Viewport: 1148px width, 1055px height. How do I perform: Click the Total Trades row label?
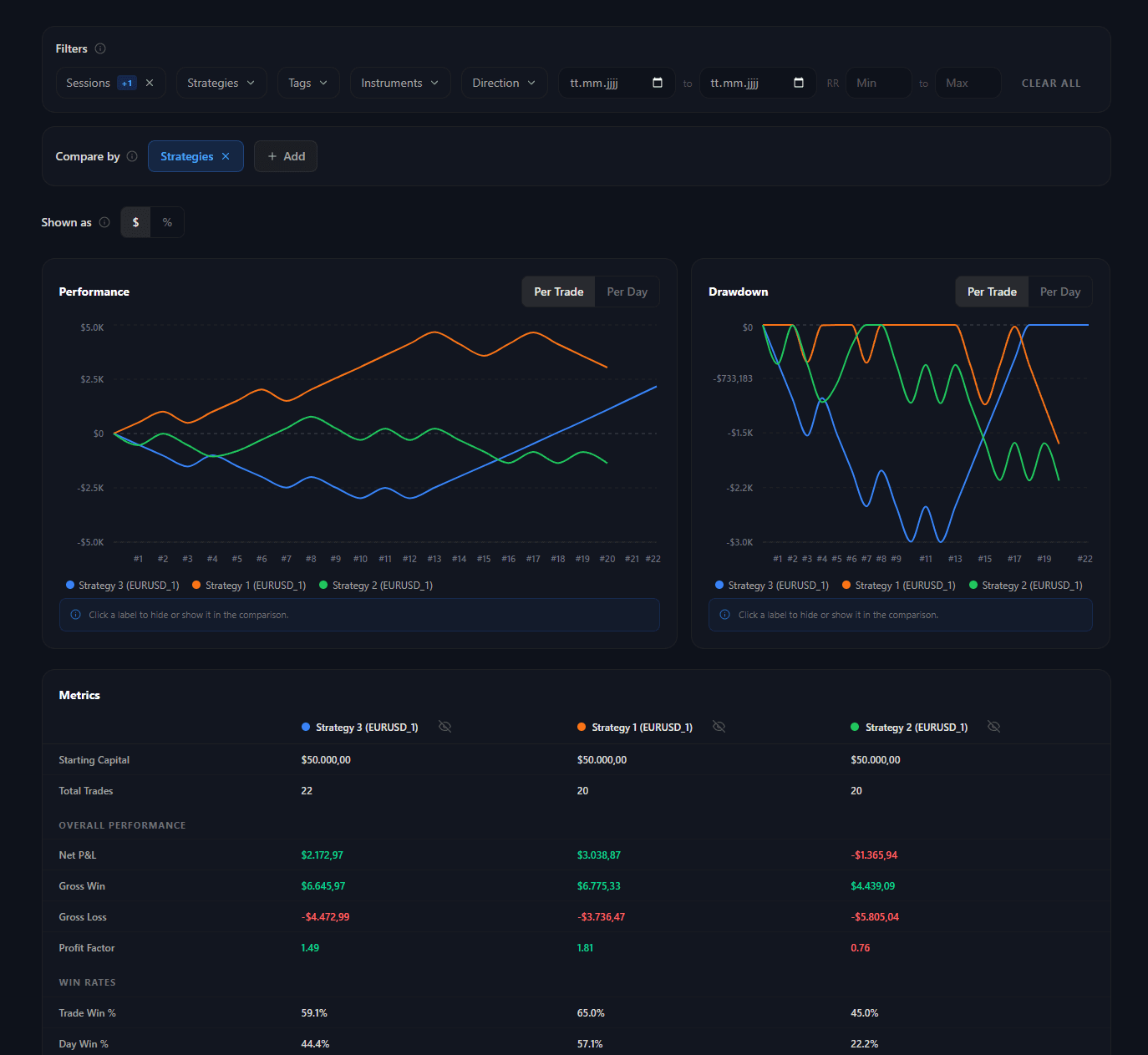pyautogui.click(x=86, y=791)
